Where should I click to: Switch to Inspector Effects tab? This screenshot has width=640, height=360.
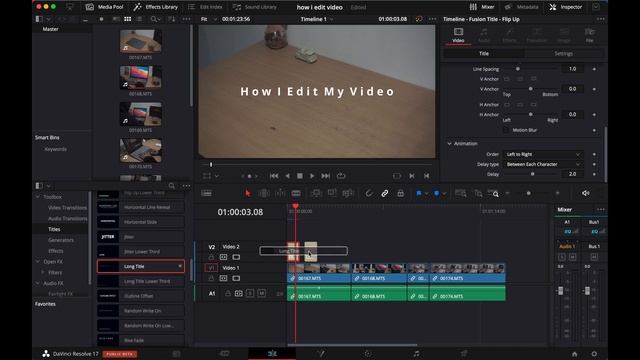pyautogui.click(x=509, y=35)
